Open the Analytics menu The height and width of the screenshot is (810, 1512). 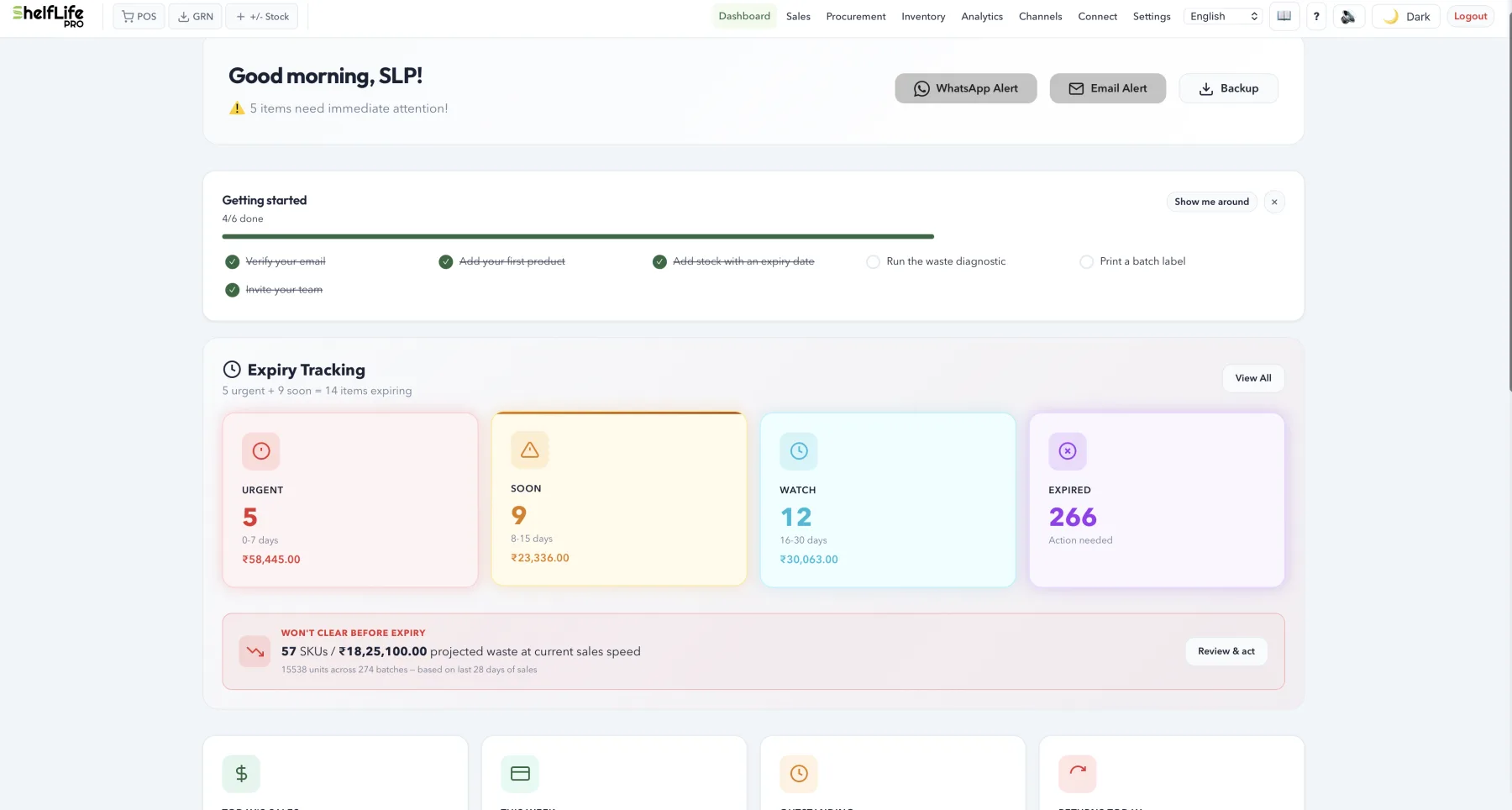tap(982, 16)
